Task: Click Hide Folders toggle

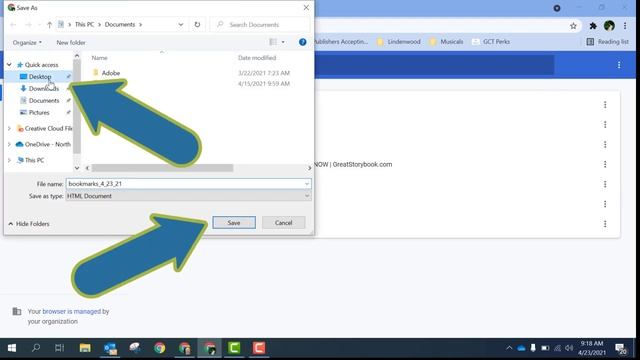Action: [29, 224]
